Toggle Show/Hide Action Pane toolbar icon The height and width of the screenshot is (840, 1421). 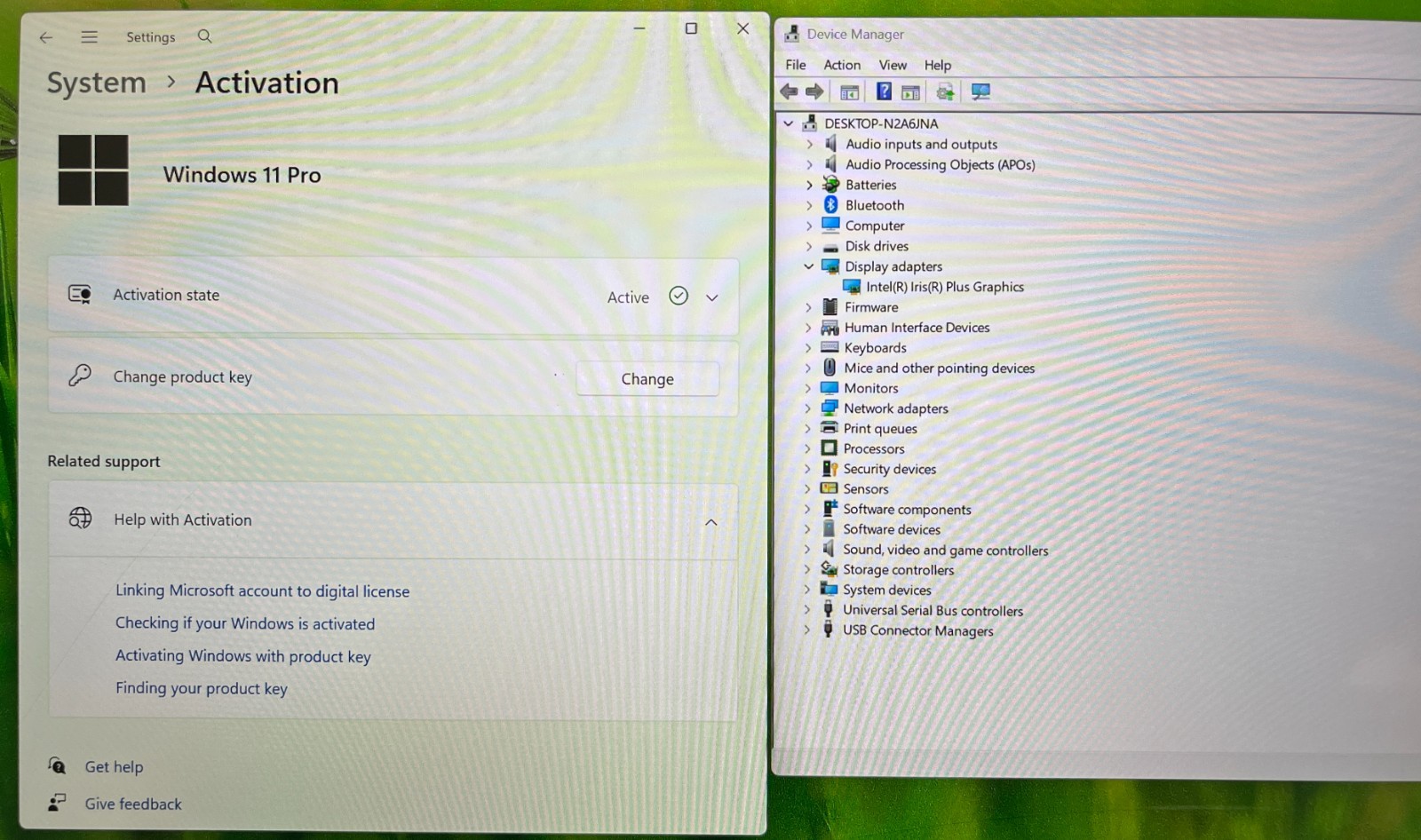pyautogui.click(x=910, y=92)
